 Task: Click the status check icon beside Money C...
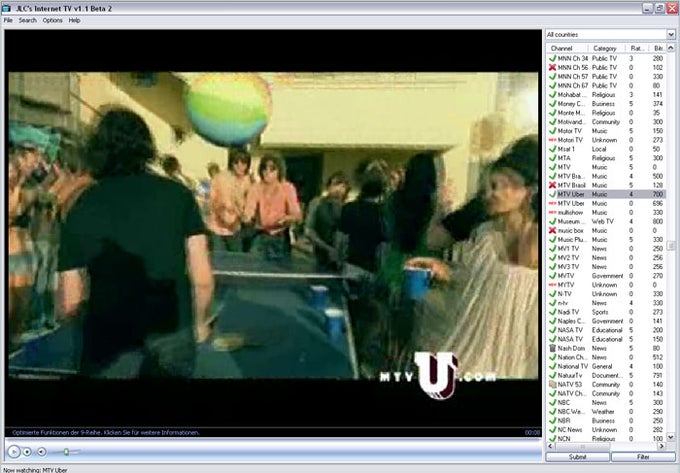click(552, 104)
